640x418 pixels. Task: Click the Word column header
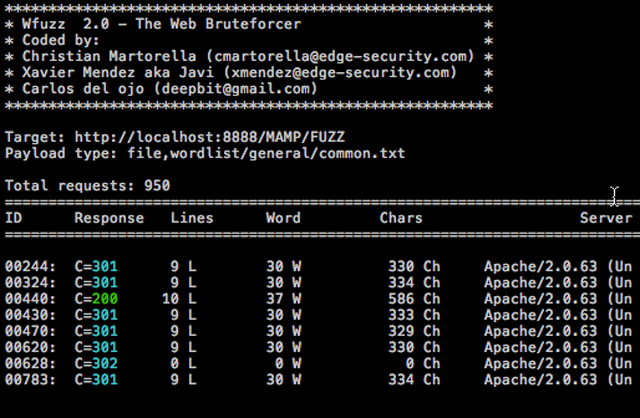tap(283, 218)
